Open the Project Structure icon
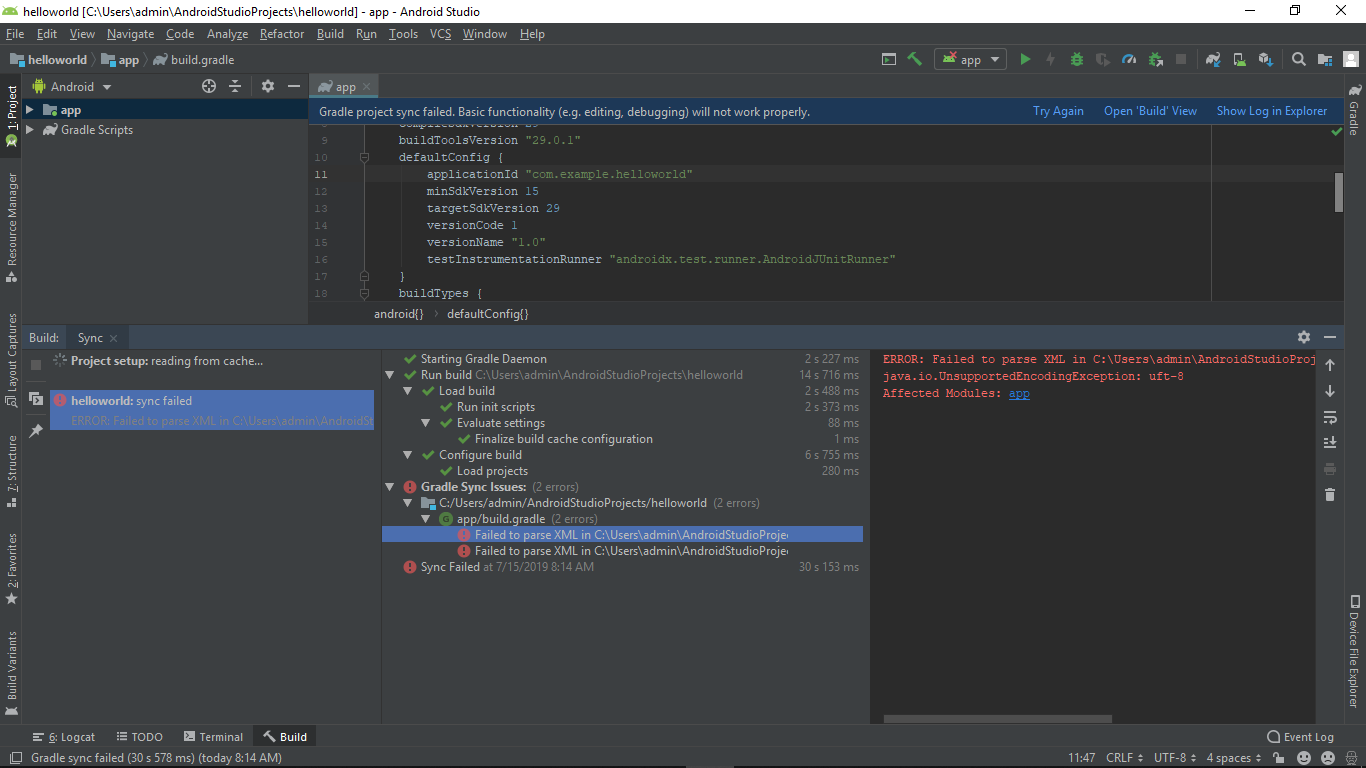 click(x=1325, y=59)
